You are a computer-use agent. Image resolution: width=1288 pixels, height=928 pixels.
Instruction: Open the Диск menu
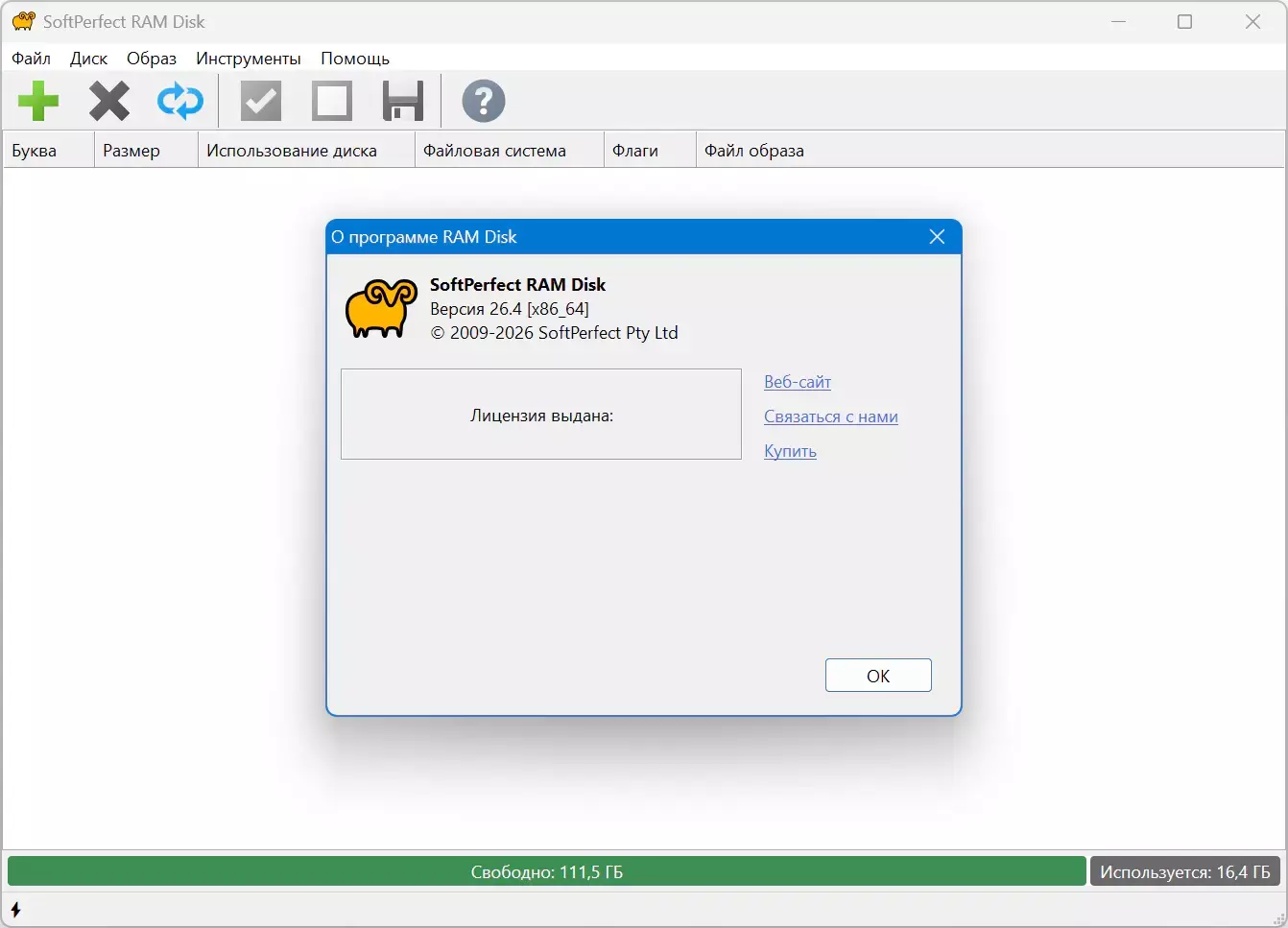coord(88,59)
